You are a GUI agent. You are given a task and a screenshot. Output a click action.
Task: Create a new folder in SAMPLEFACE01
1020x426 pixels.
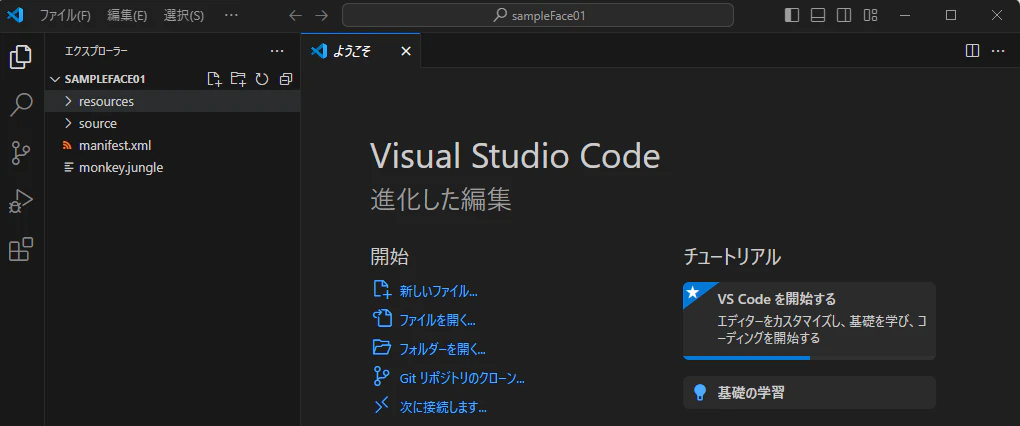[x=238, y=79]
